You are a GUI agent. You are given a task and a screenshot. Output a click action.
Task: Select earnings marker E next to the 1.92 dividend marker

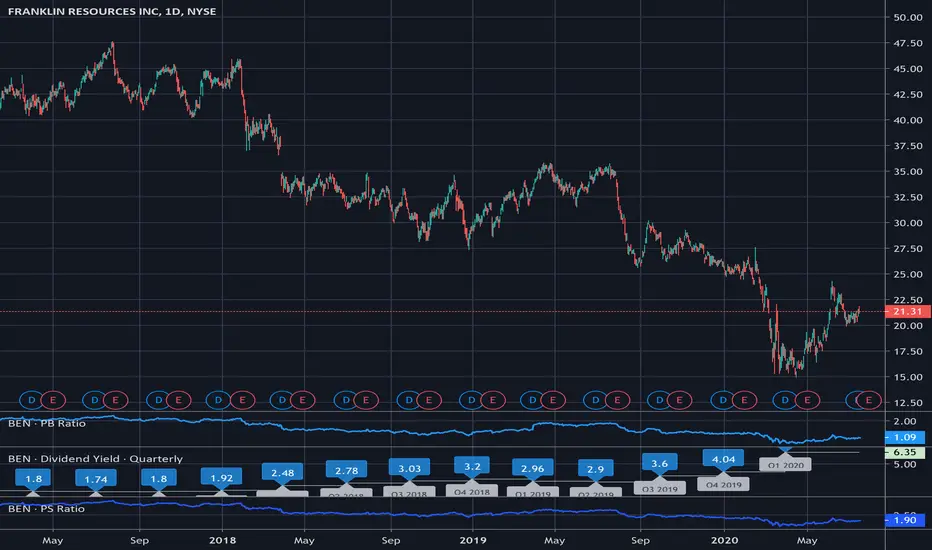[x=242, y=400]
